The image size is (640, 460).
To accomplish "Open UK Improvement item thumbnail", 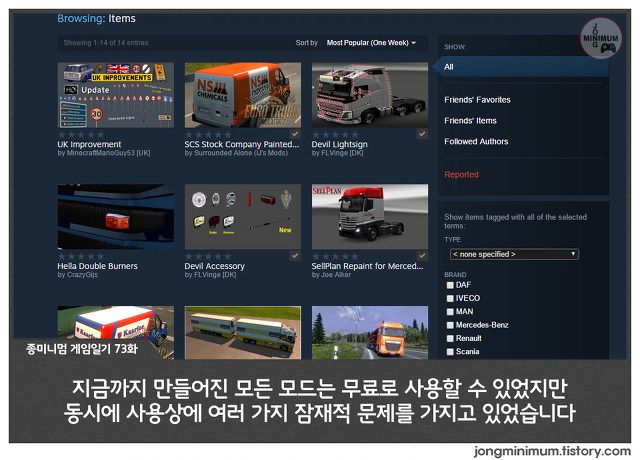I will tap(116, 95).
